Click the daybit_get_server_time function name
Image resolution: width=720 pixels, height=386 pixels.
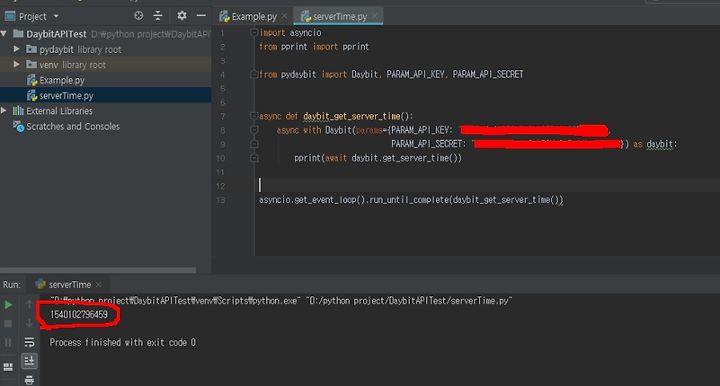pos(352,116)
